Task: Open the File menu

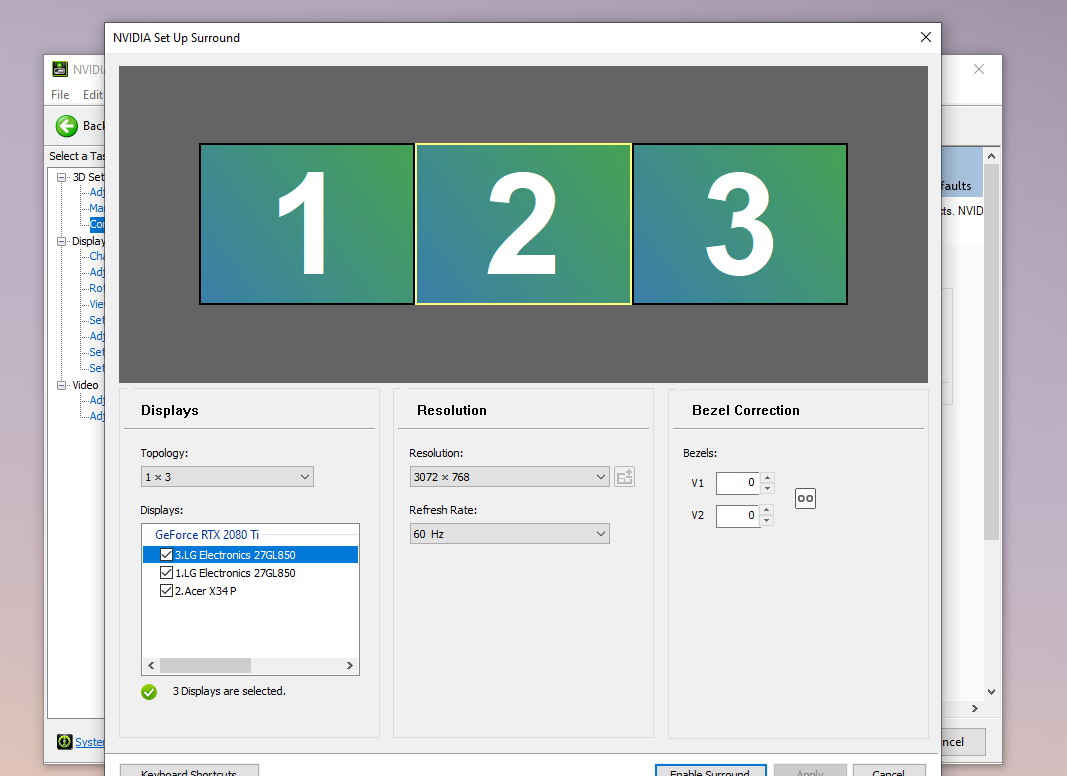Action: click(60, 95)
